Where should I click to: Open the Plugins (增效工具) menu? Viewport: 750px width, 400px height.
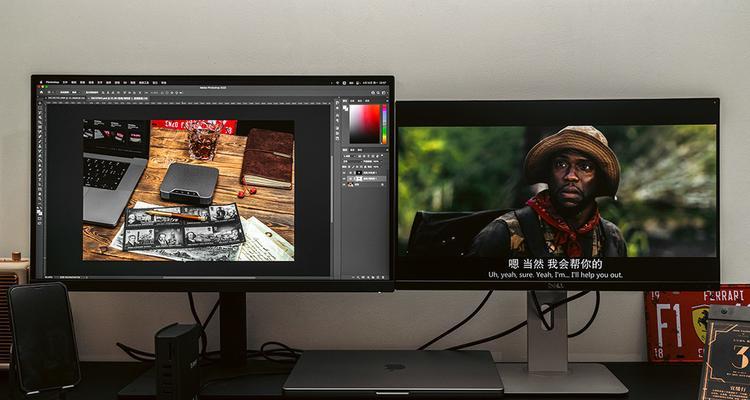click(143, 82)
